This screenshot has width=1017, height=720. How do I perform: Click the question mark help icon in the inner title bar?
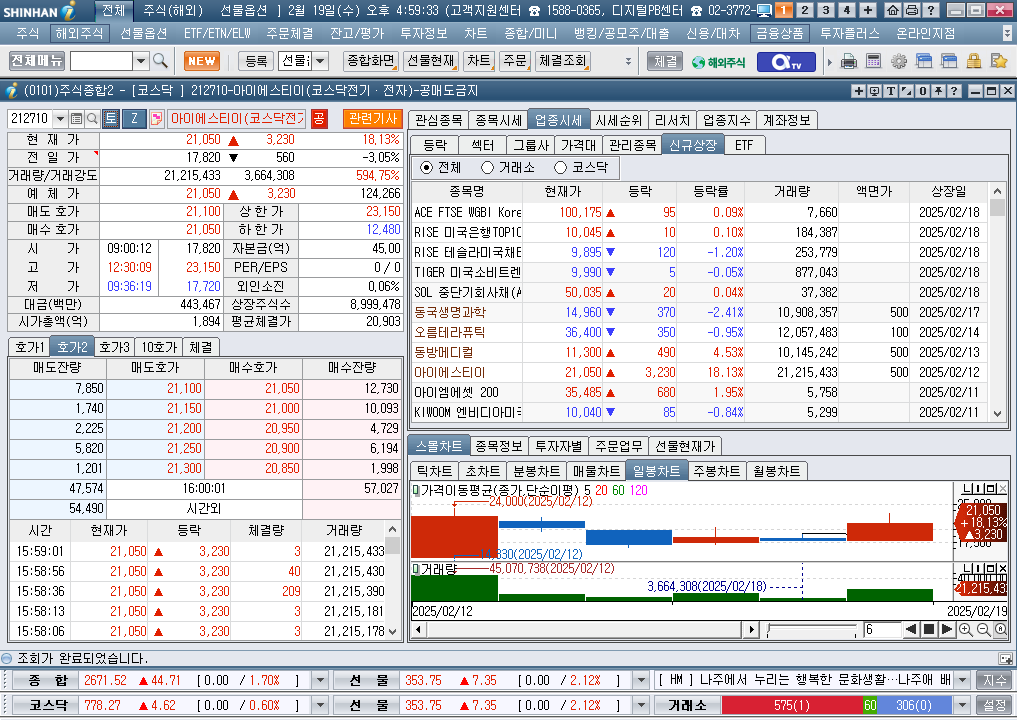954,91
